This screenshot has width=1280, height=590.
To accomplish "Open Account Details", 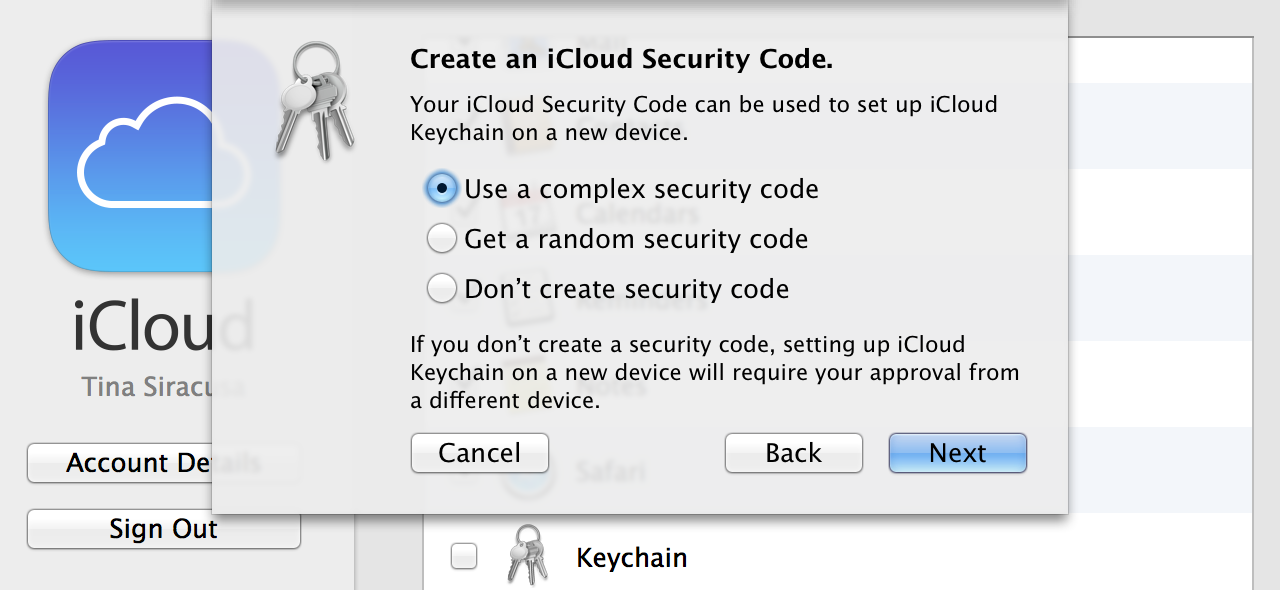I will coord(164,463).
